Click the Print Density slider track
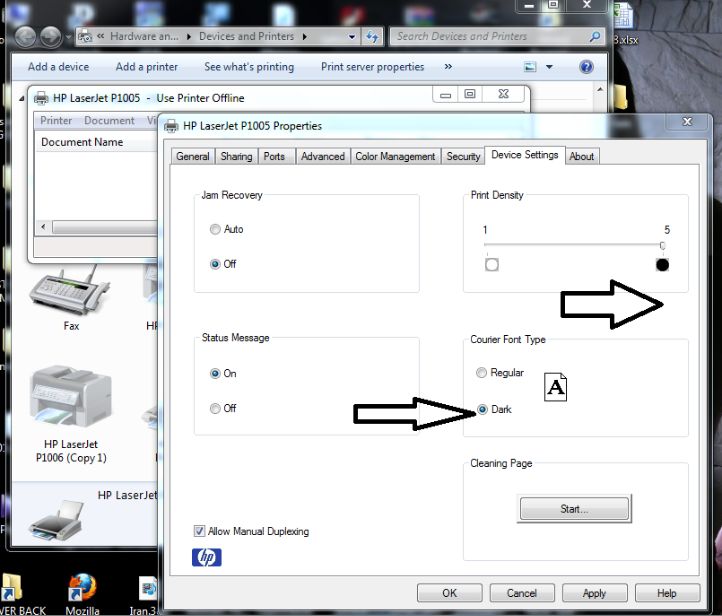Screen dimensions: 722x616 (573, 244)
